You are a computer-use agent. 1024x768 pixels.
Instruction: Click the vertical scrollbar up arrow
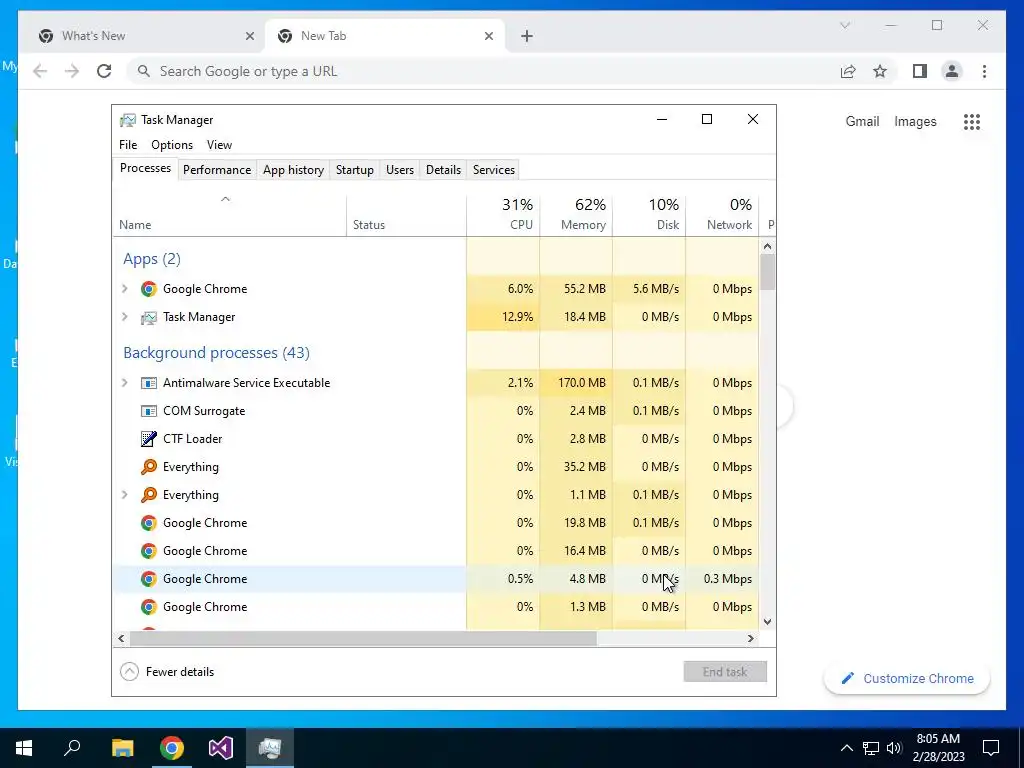pyautogui.click(x=767, y=247)
